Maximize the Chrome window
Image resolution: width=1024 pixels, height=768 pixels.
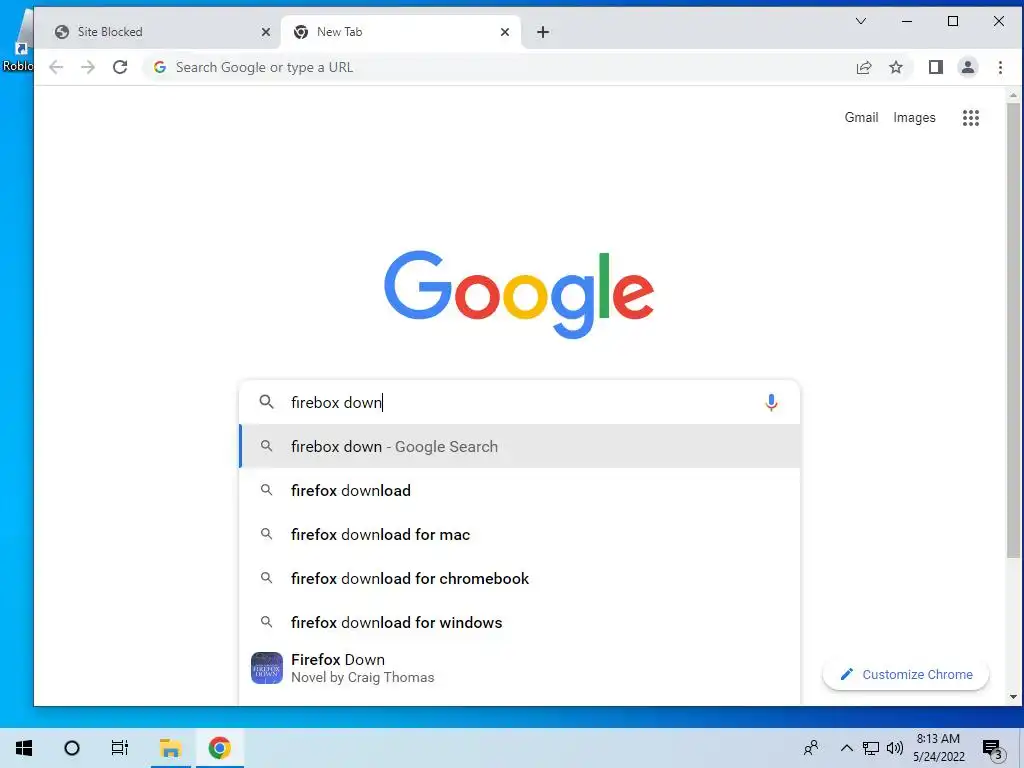coord(953,21)
